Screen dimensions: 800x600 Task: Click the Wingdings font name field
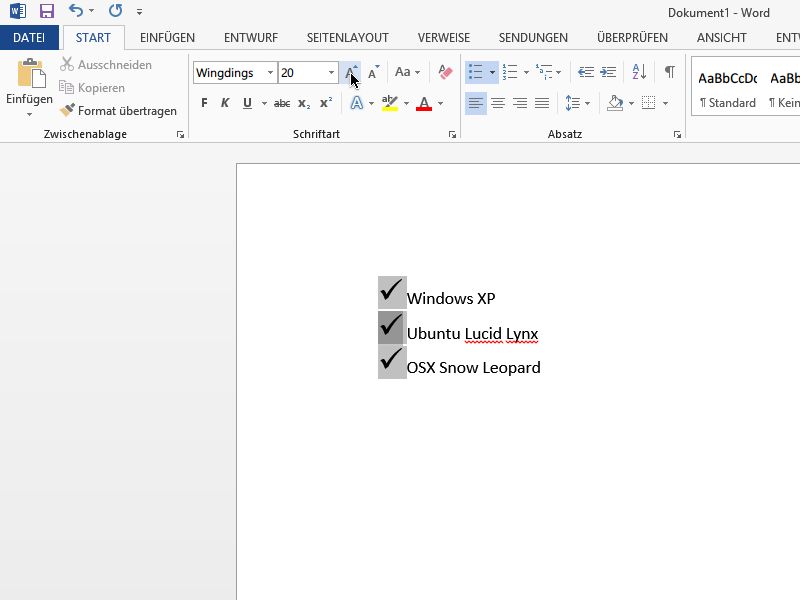[x=230, y=73]
